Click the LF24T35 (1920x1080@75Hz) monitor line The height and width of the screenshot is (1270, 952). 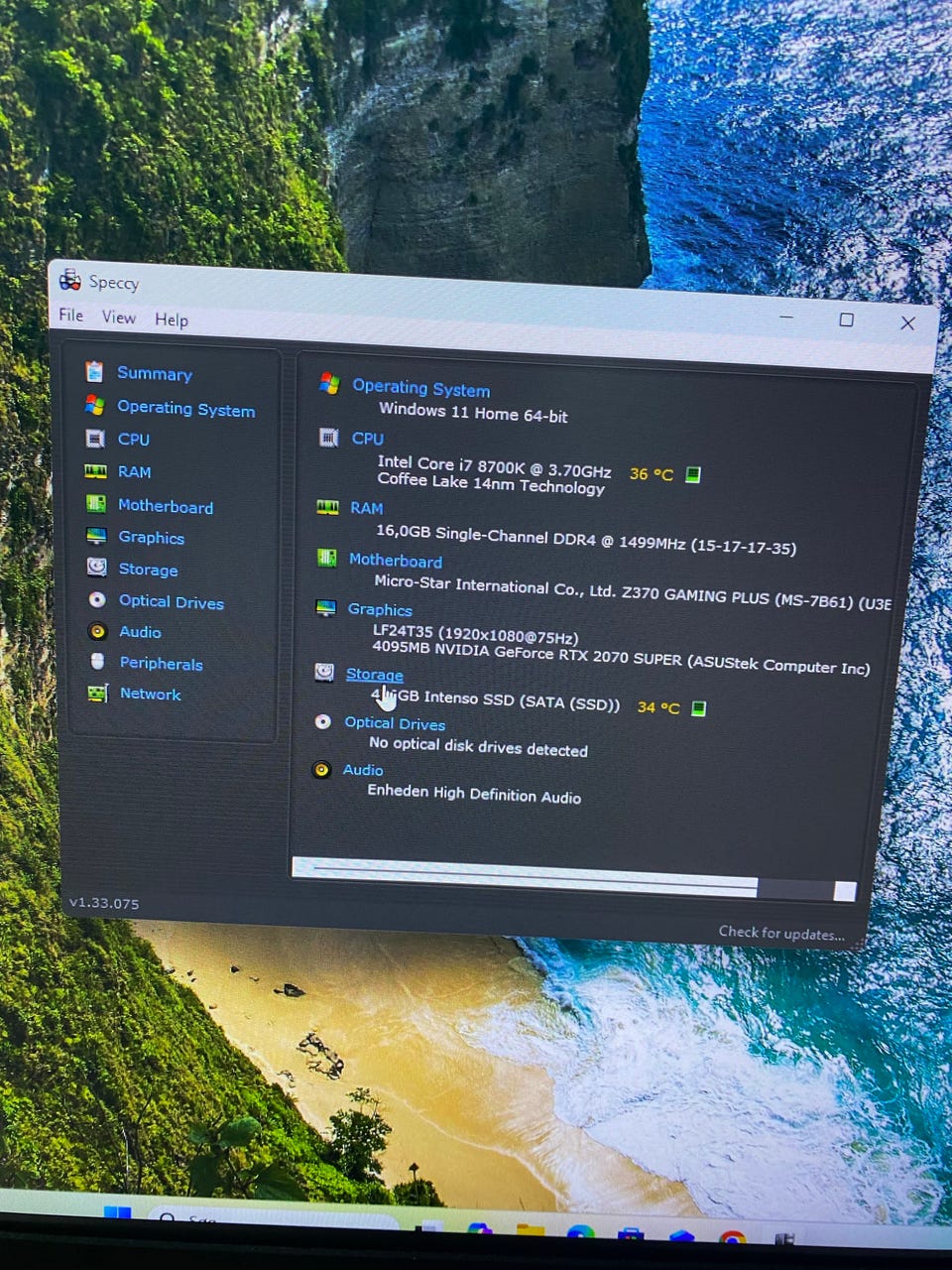coord(475,634)
